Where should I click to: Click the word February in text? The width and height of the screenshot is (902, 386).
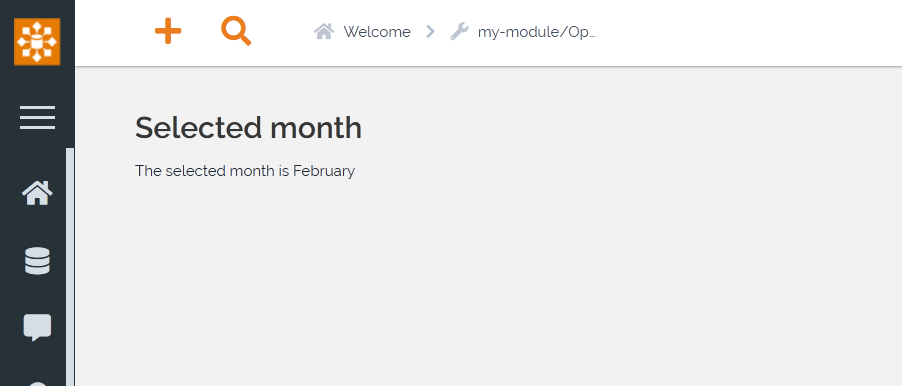pyautogui.click(x=324, y=171)
